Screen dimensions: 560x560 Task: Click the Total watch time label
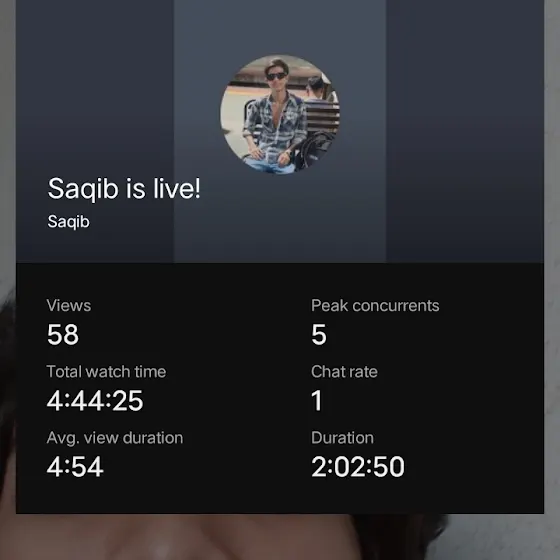coord(106,372)
